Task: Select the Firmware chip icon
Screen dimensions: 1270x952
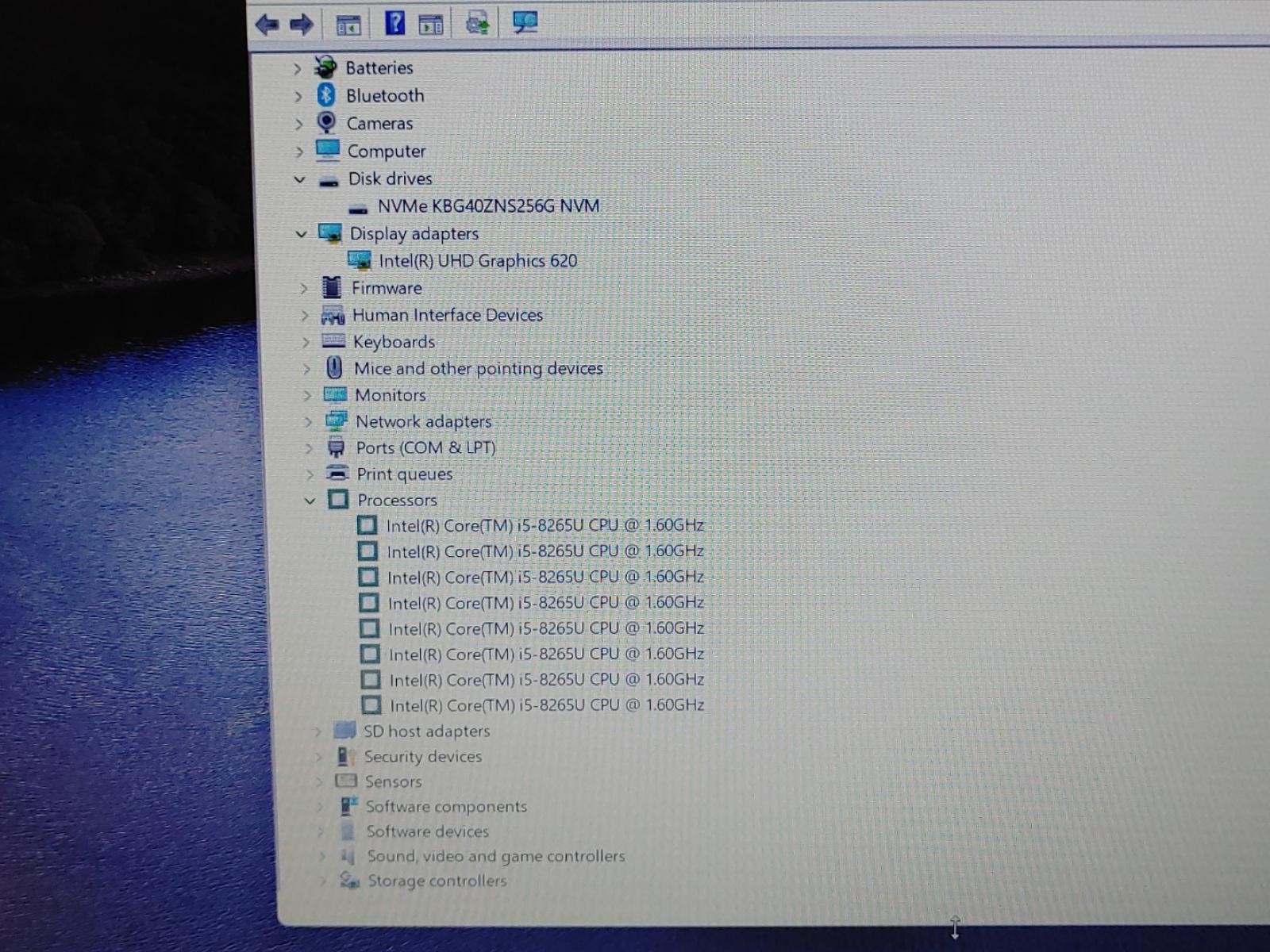Action: [332, 287]
